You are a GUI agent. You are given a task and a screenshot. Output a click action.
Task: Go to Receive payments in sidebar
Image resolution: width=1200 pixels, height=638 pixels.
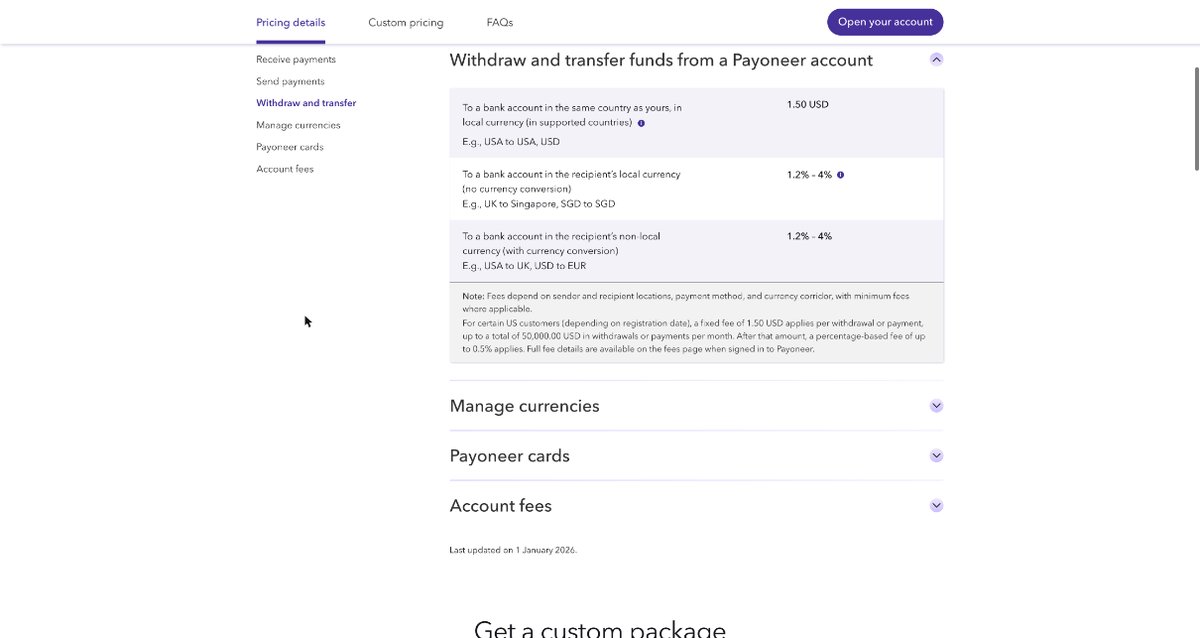click(296, 60)
